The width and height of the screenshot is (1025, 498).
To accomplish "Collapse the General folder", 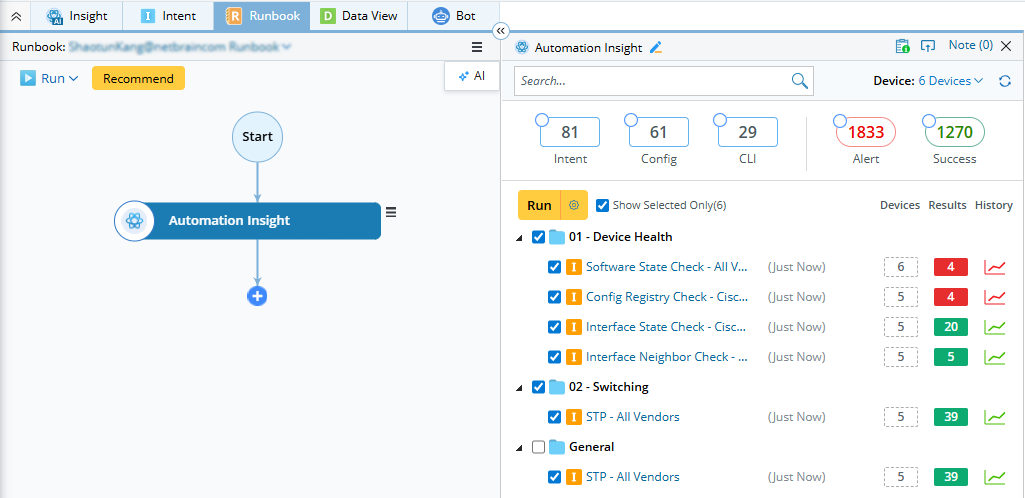I will tap(519, 448).
